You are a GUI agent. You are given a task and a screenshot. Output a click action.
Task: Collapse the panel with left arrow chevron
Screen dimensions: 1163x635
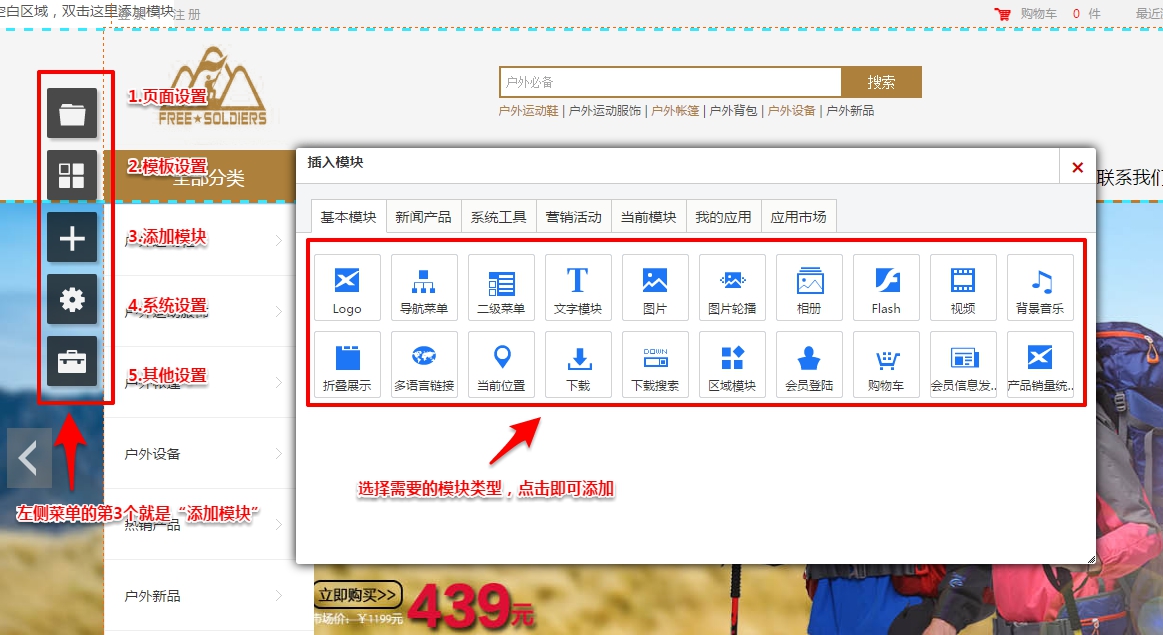coord(29,458)
